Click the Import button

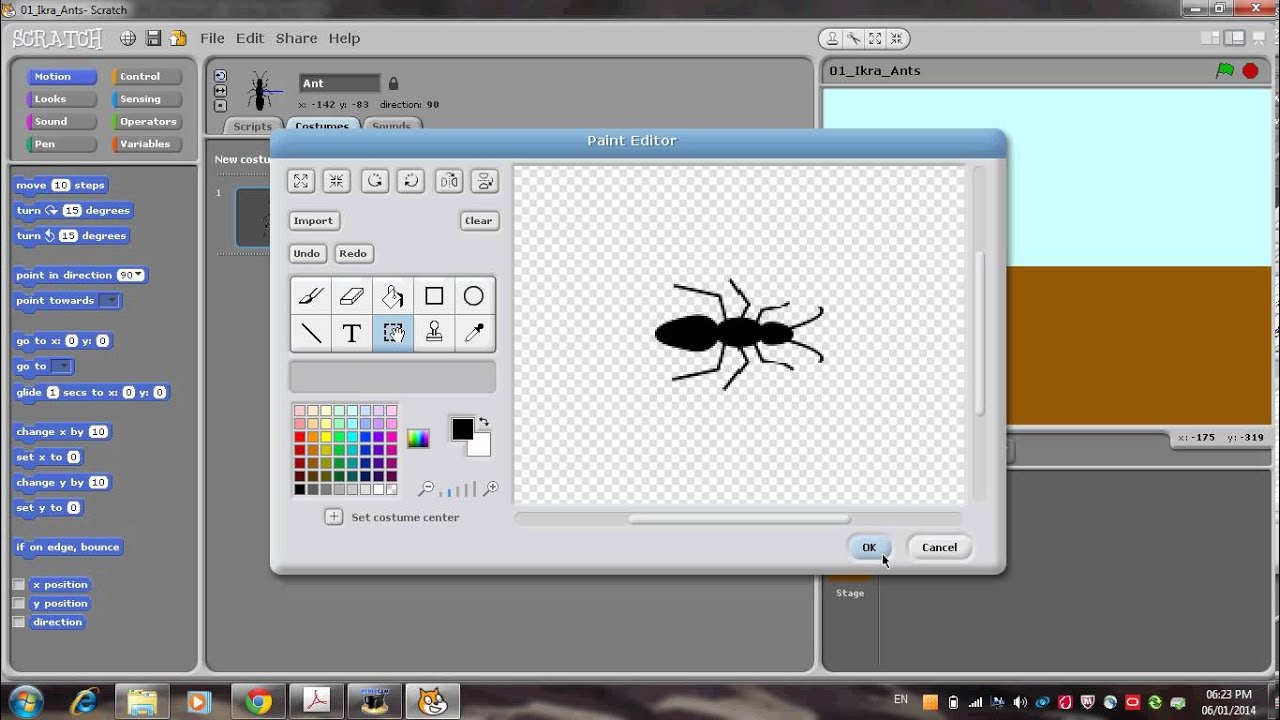[x=313, y=221]
